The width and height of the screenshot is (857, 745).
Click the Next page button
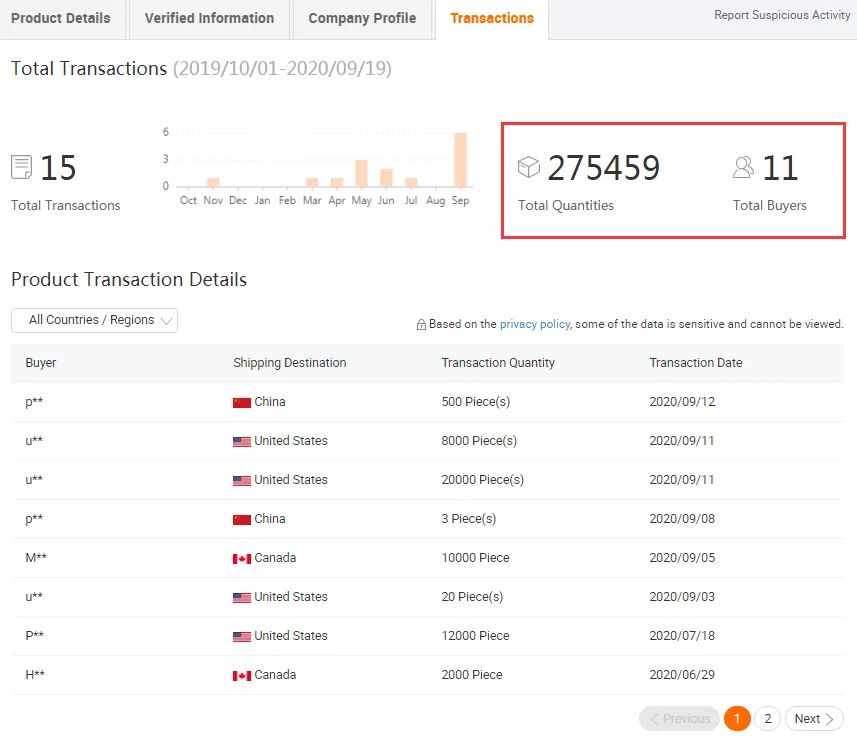point(814,718)
